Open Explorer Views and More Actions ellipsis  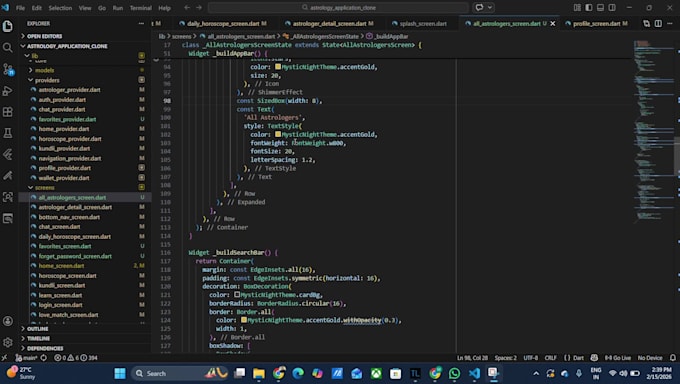pyautogui.click(x=141, y=23)
